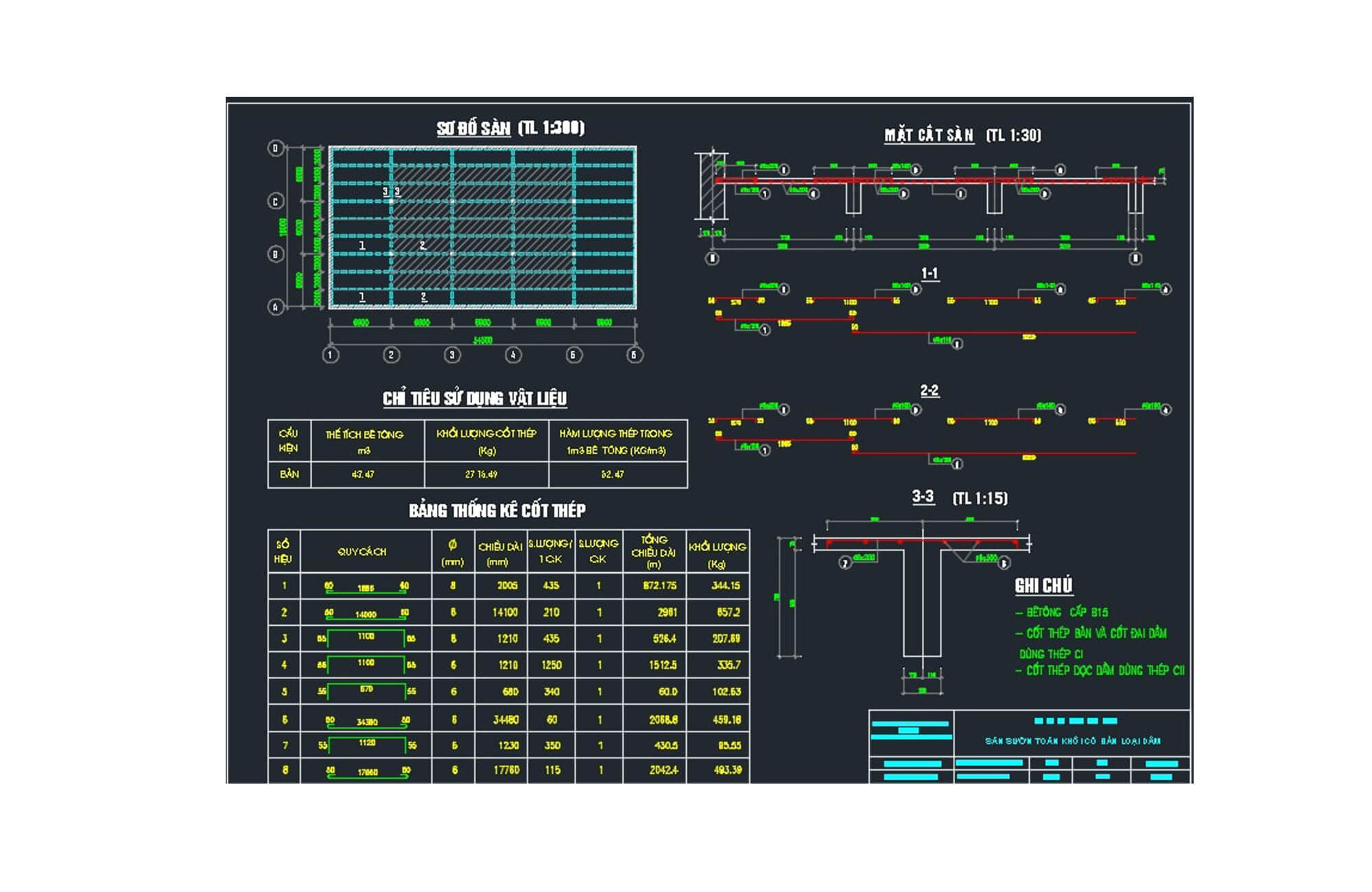Select mass cell '459.18' in row 6
1372x892 pixels.
click(x=727, y=720)
